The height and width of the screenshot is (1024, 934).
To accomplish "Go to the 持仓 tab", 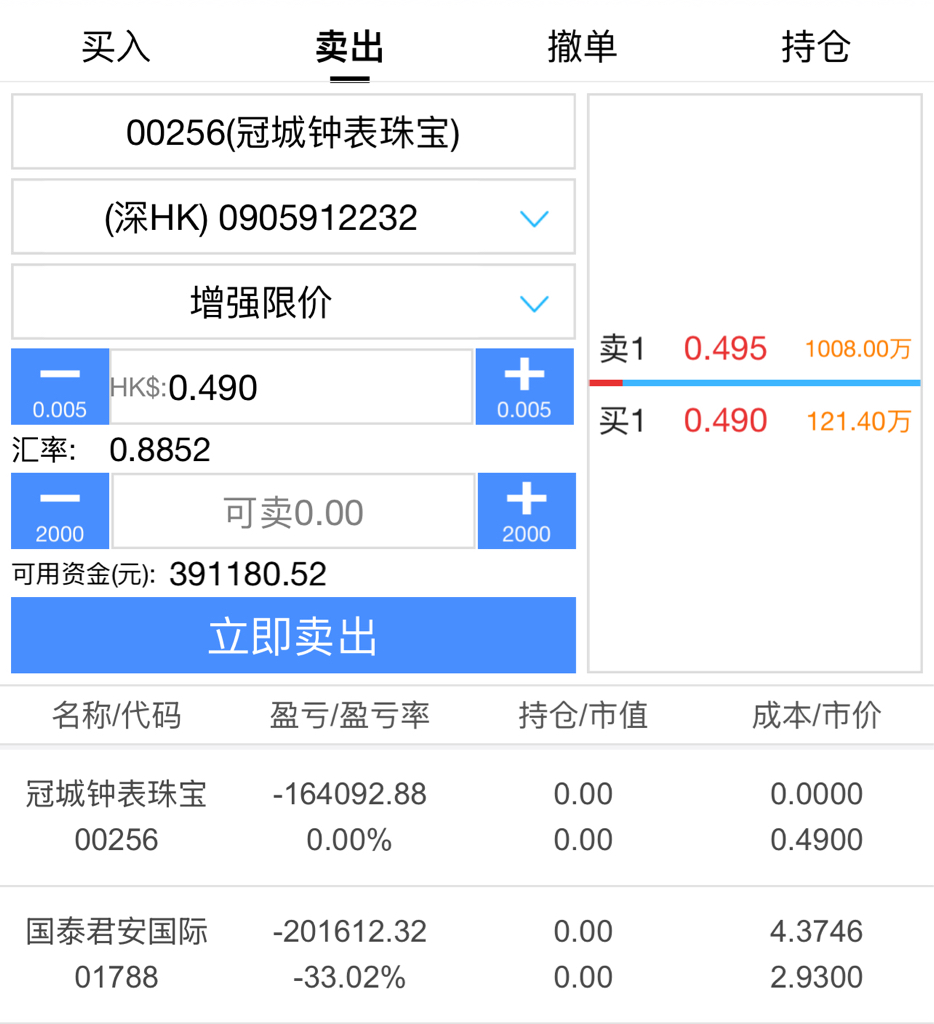I will (x=816, y=47).
